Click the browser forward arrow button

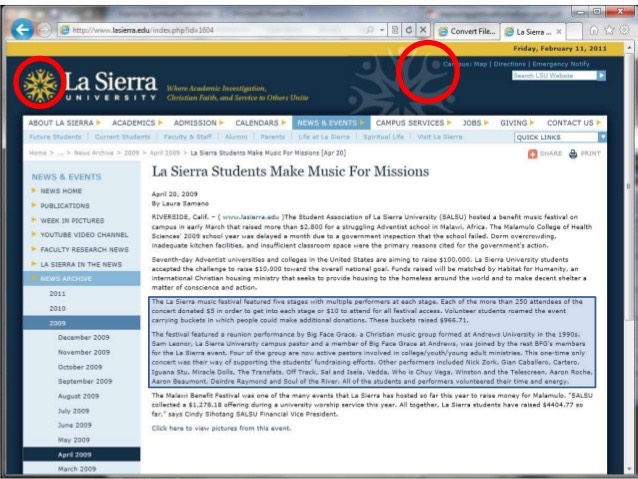[x=44, y=30]
